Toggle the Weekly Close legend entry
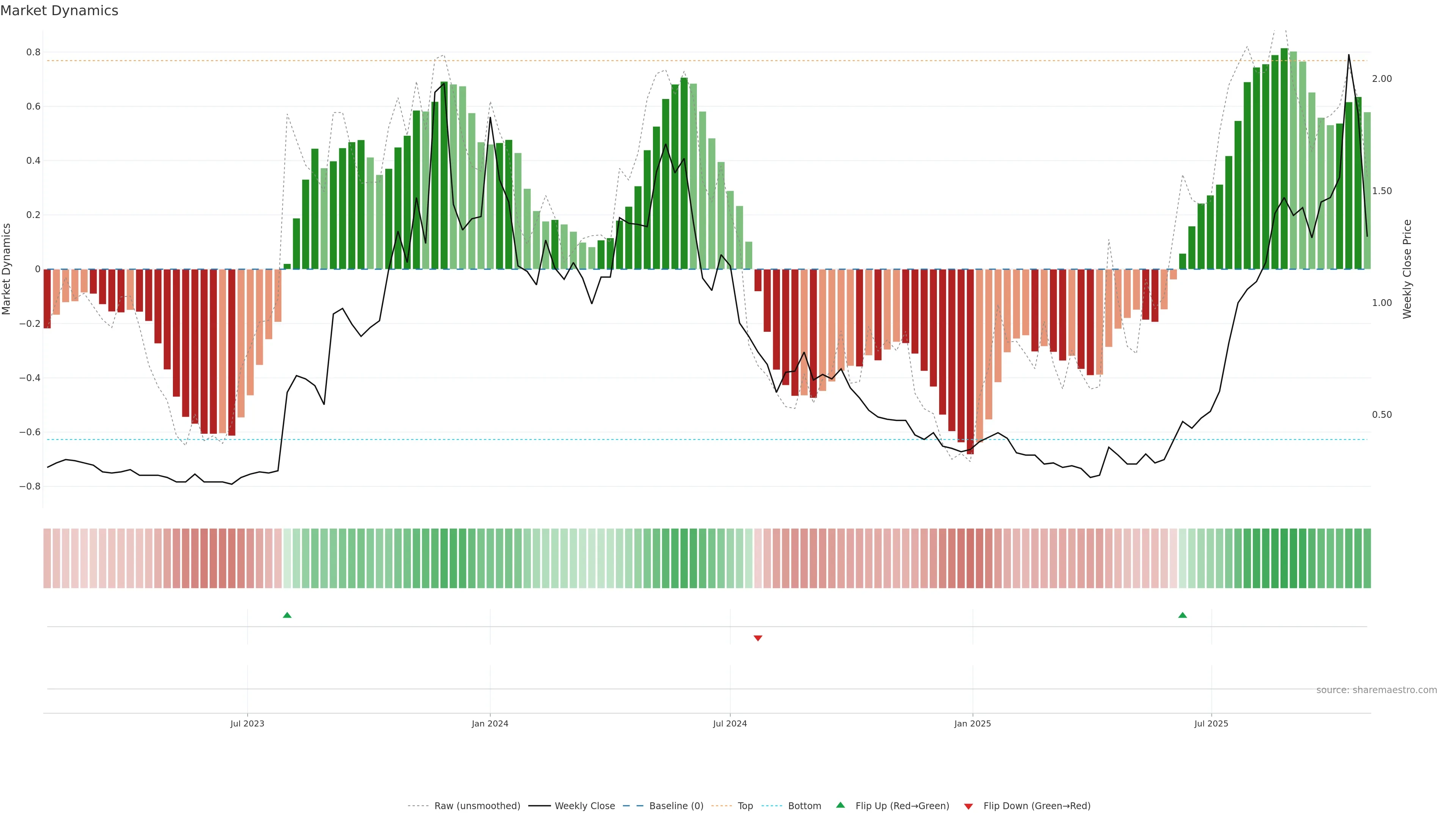The height and width of the screenshot is (819, 1456). [x=584, y=806]
